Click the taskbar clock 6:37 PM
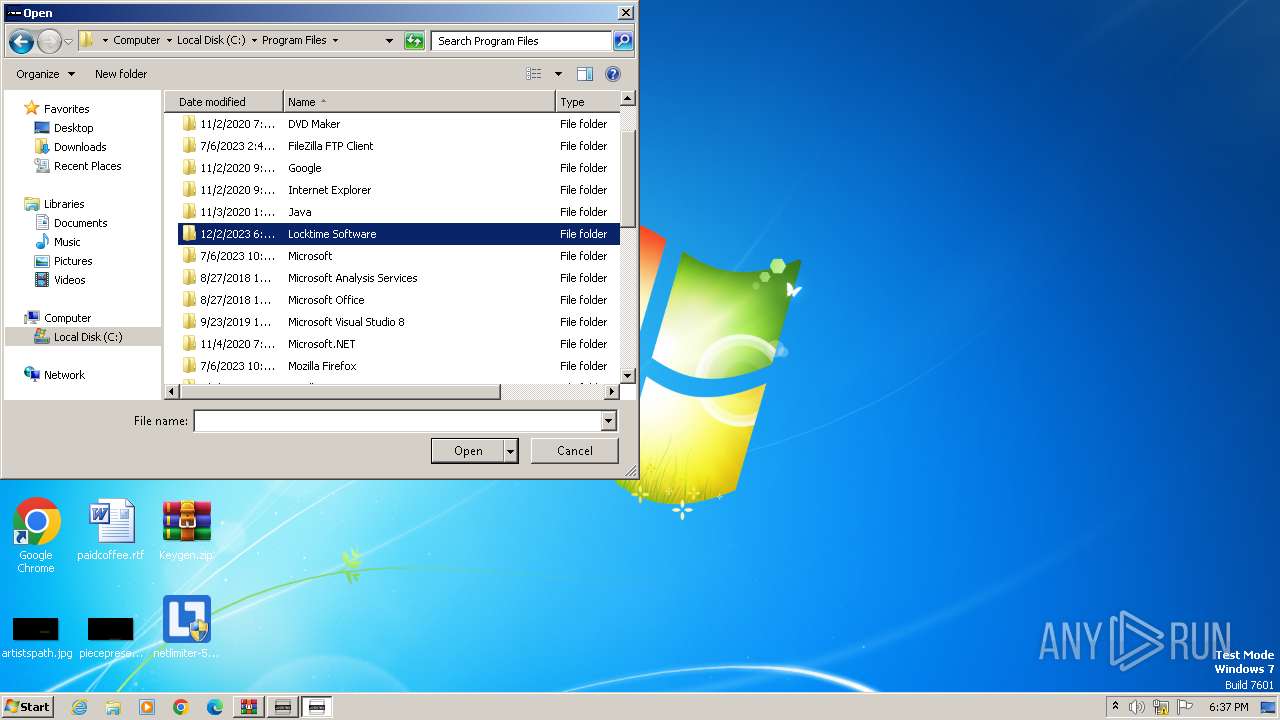1280x720 pixels. (x=1228, y=707)
